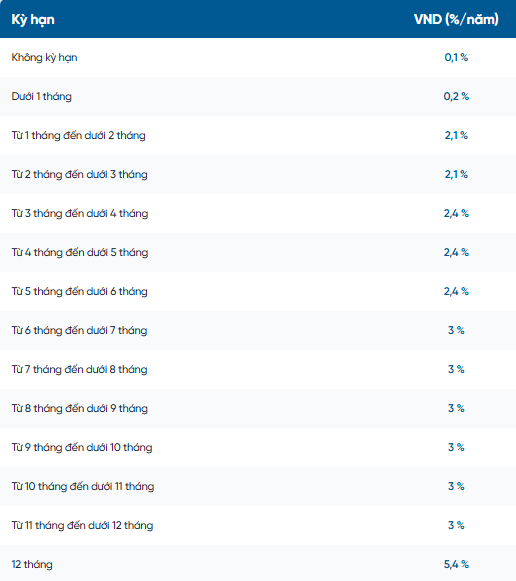The image size is (516, 581).
Task: Select the 12 tháng row label
Action: (32, 564)
